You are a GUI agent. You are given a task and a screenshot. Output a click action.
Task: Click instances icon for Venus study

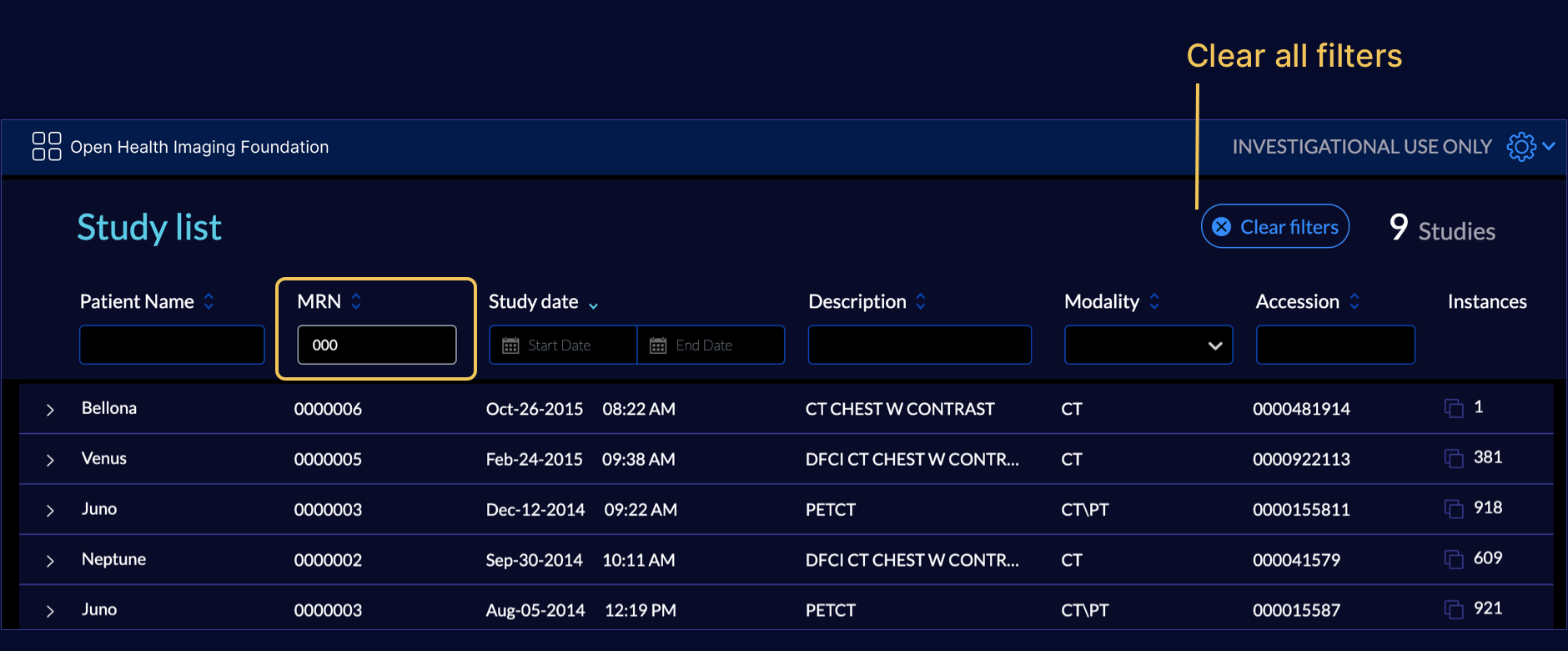coord(1453,458)
